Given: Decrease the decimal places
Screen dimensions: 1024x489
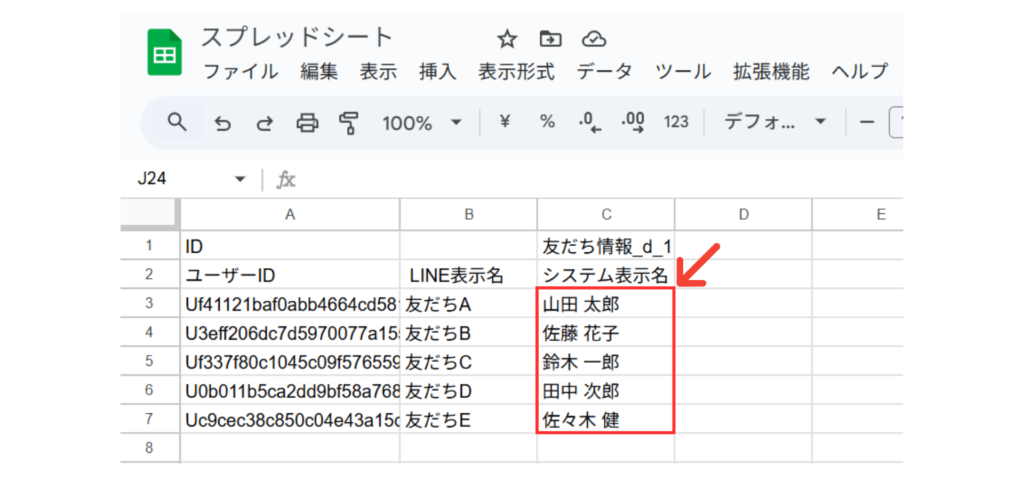Looking at the screenshot, I should pos(590,123).
